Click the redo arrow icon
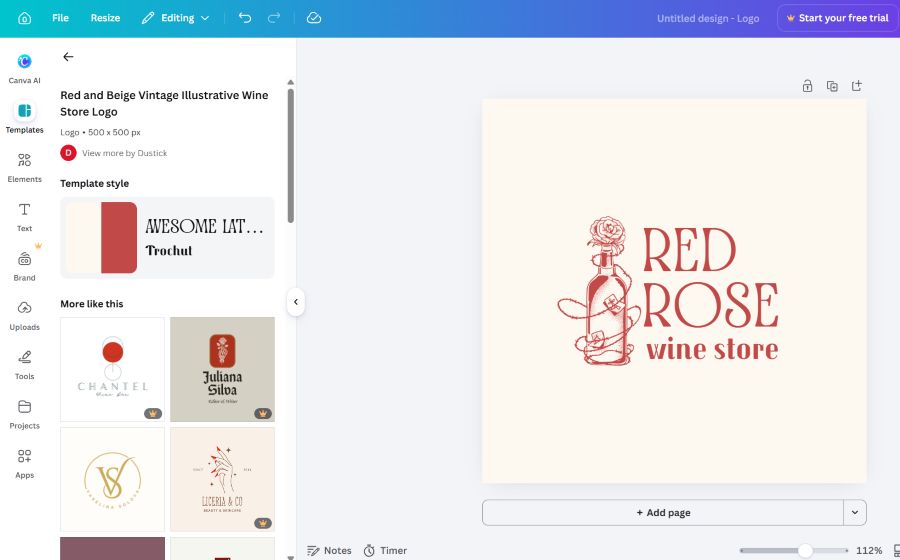The image size is (900, 560). [x=274, y=18]
